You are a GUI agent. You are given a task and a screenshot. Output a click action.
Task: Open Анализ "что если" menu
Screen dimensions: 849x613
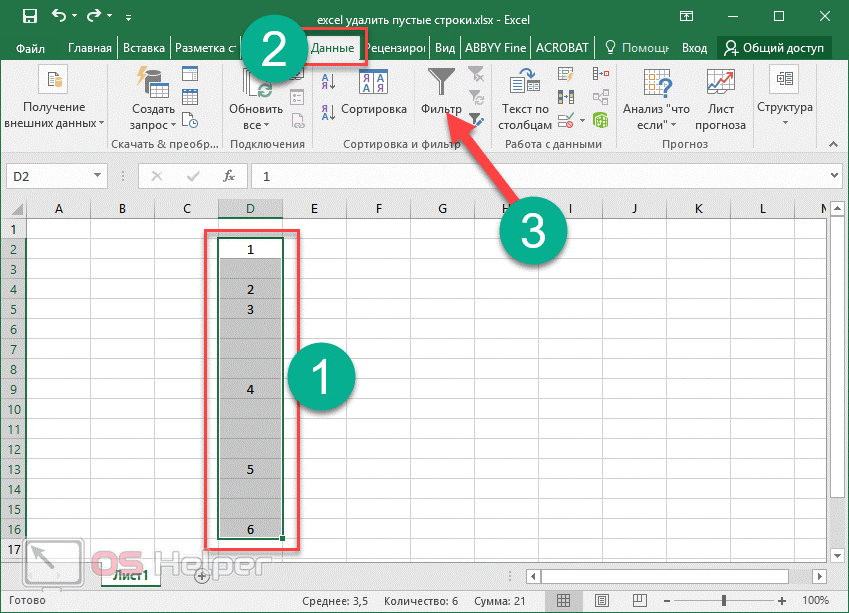pos(656,100)
